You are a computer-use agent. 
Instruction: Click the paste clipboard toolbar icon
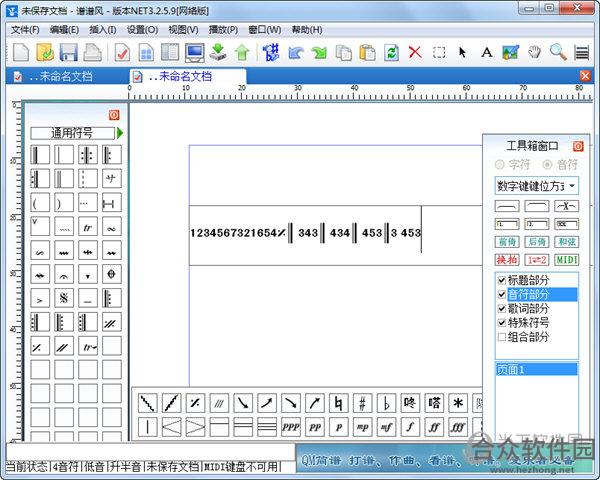pyautogui.click(x=367, y=52)
